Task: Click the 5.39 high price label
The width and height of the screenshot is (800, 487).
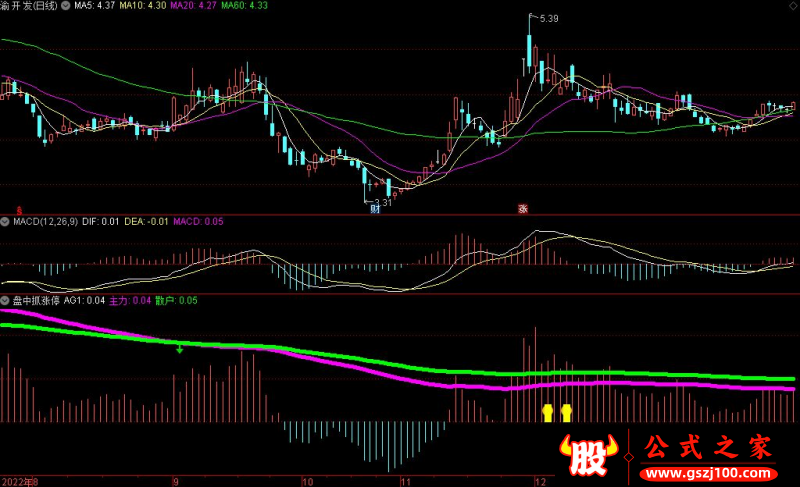Action: pos(549,19)
